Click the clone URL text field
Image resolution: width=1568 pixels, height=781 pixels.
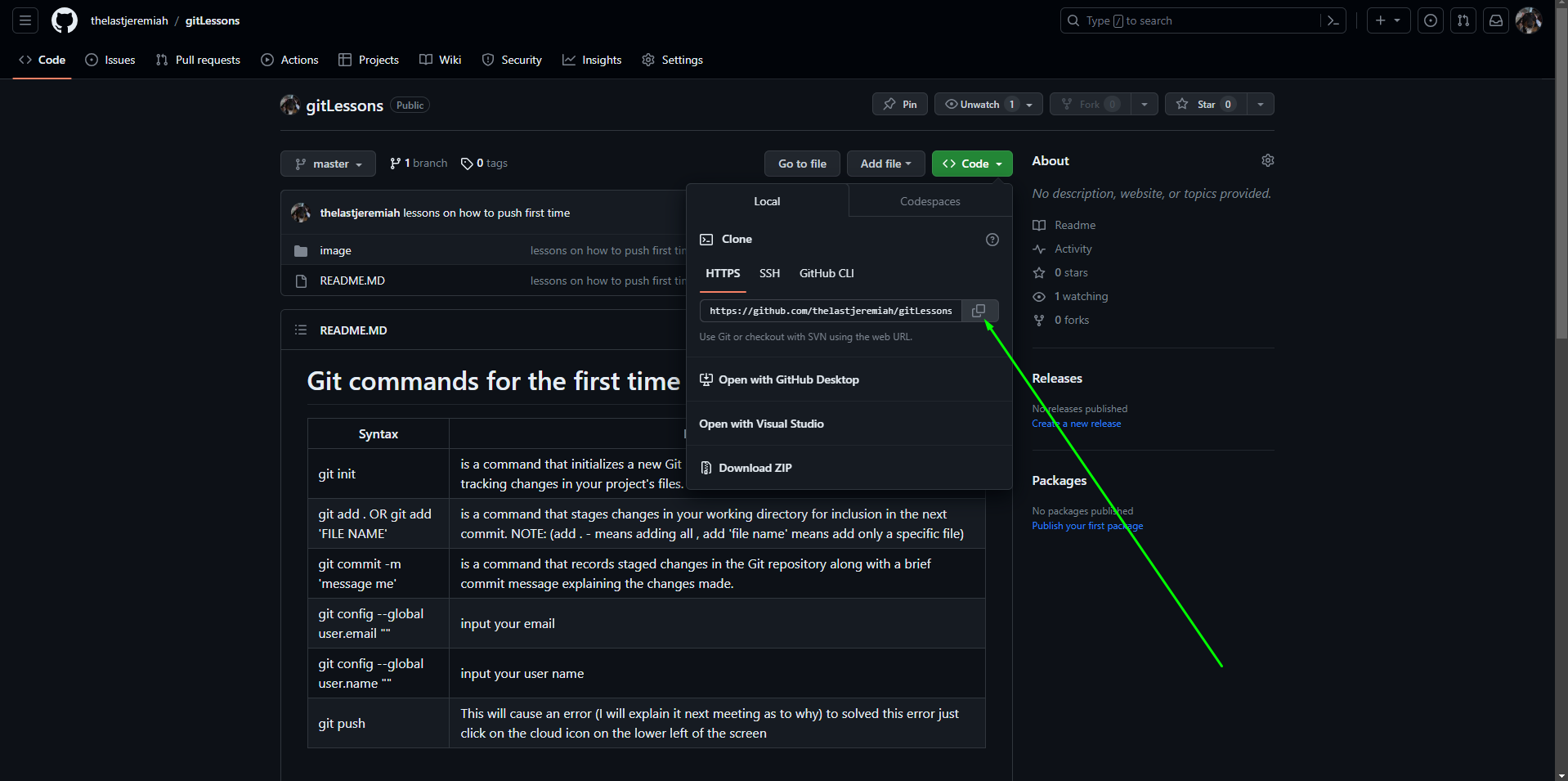pyautogui.click(x=831, y=311)
